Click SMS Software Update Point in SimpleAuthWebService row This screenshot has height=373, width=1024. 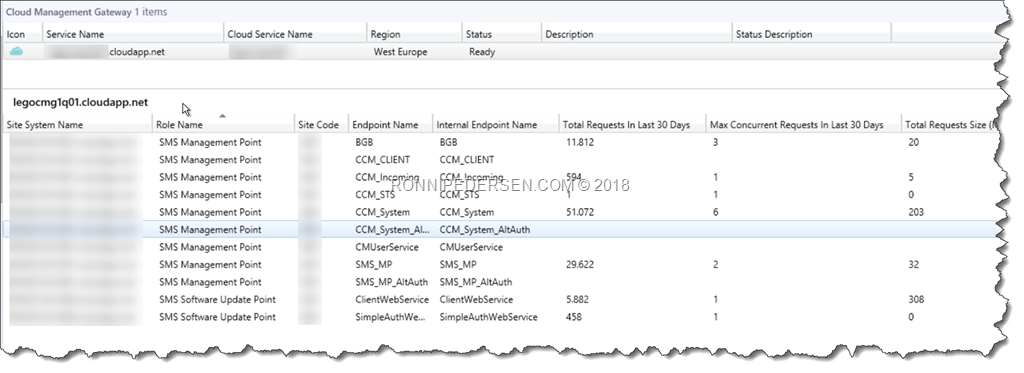pyautogui.click(x=217, y=317)
